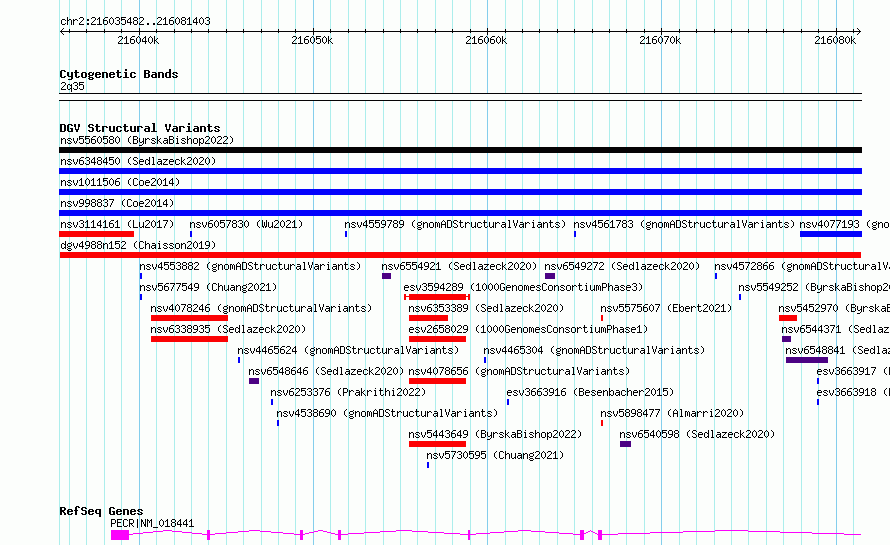Open esv3594289 (1000GenomesConsortiumPhase3) label
890x545 pixels.
523,287
